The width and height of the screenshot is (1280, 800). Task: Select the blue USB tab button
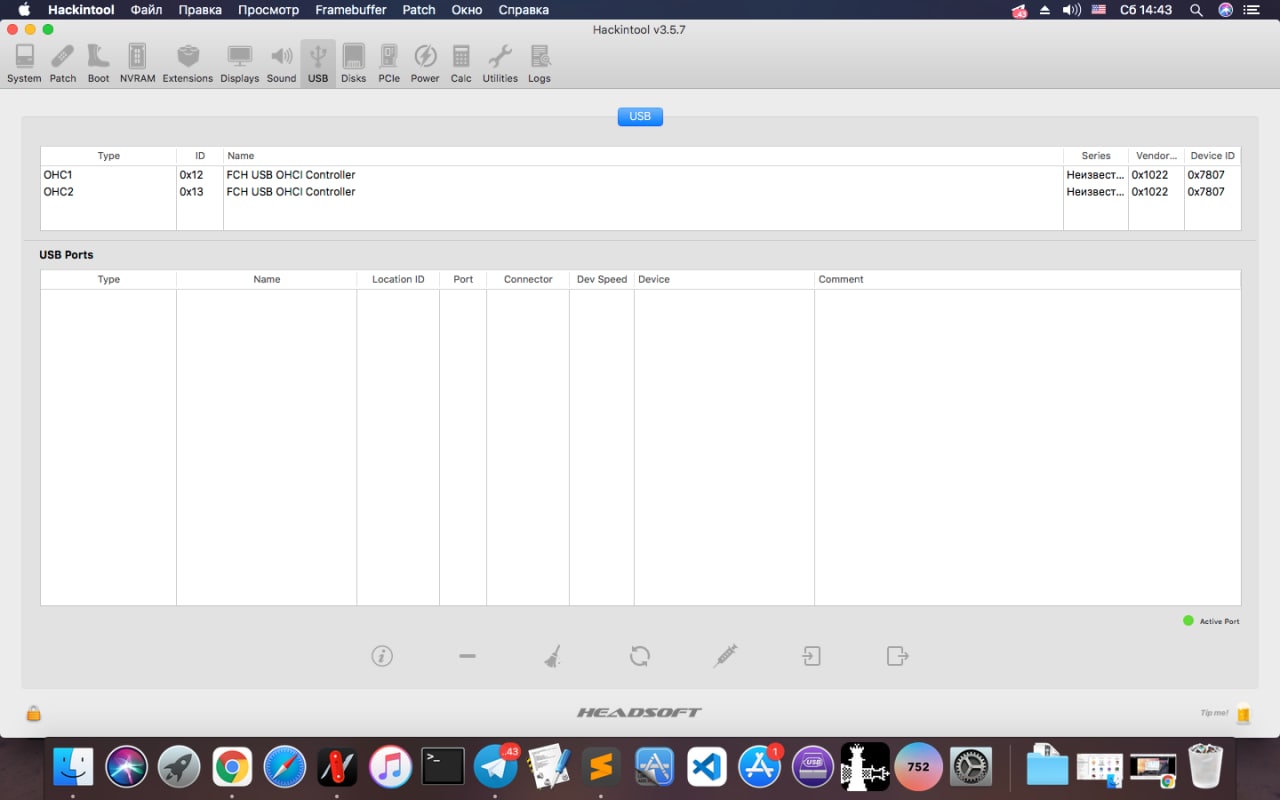click(x=640, y=116)
